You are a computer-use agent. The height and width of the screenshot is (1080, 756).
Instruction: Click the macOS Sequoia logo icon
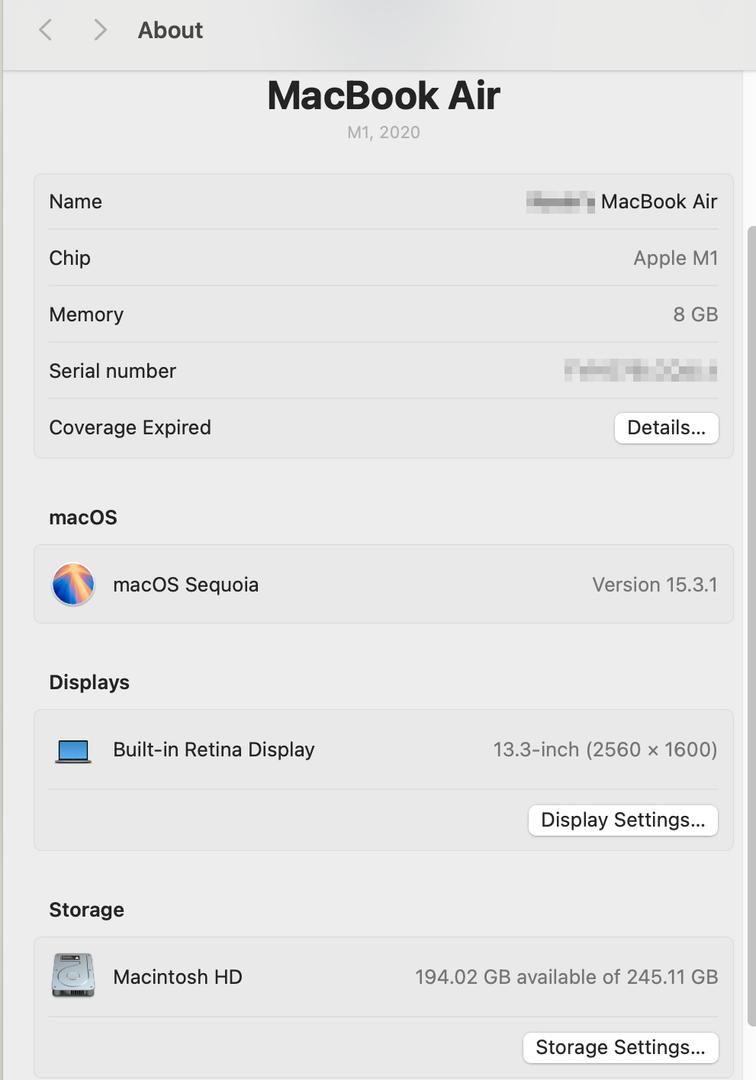pos(73,584)
